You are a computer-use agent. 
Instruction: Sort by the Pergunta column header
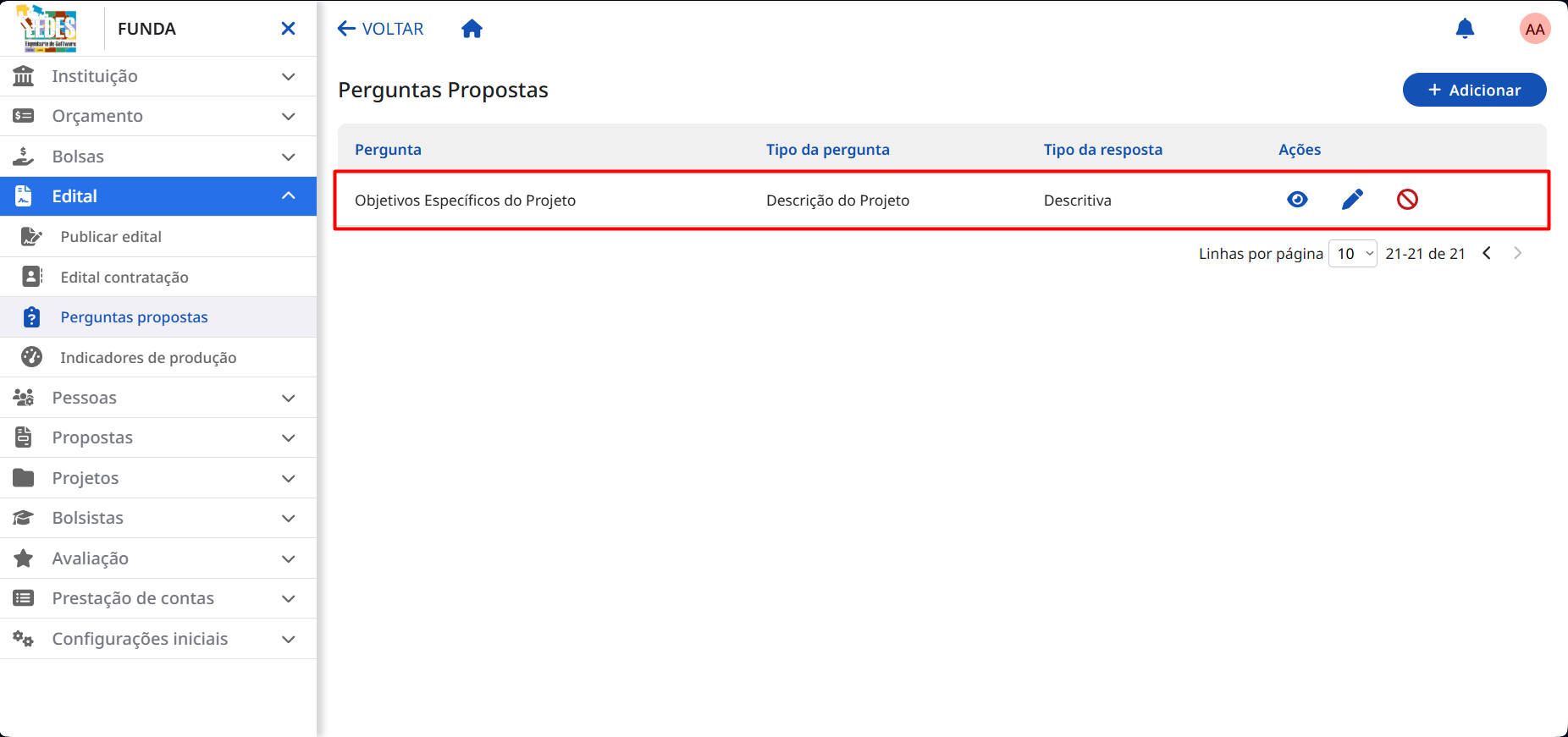click(x=388, y=150)
